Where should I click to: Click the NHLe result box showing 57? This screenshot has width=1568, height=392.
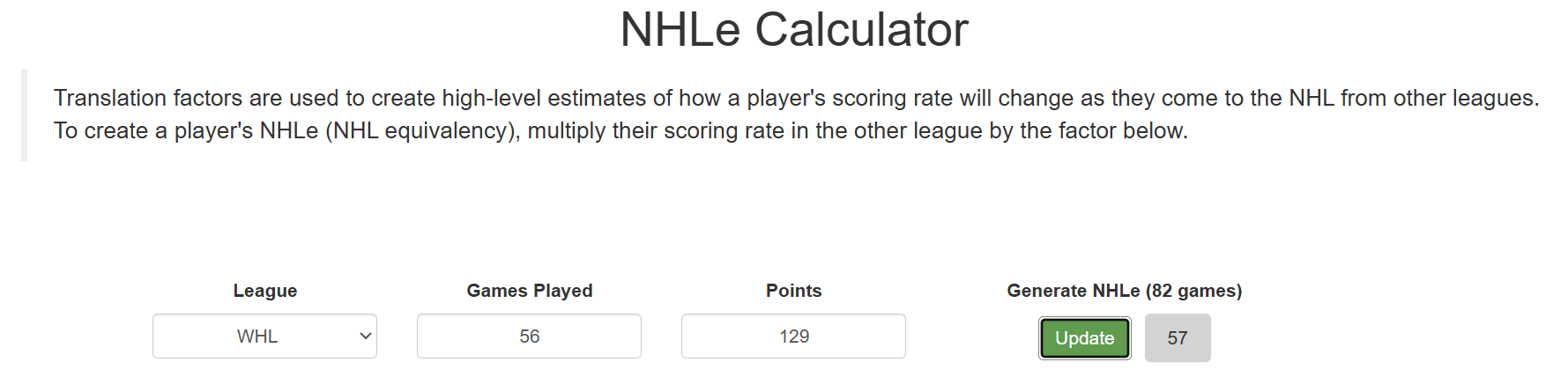pos(1178,338)
